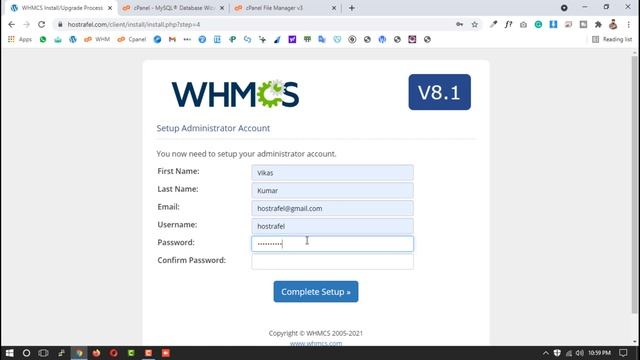Image resolution: width=640 pixels, height=360 pixels.
Task: Click the blue download extension icon
Action: [x=553, y=24]
